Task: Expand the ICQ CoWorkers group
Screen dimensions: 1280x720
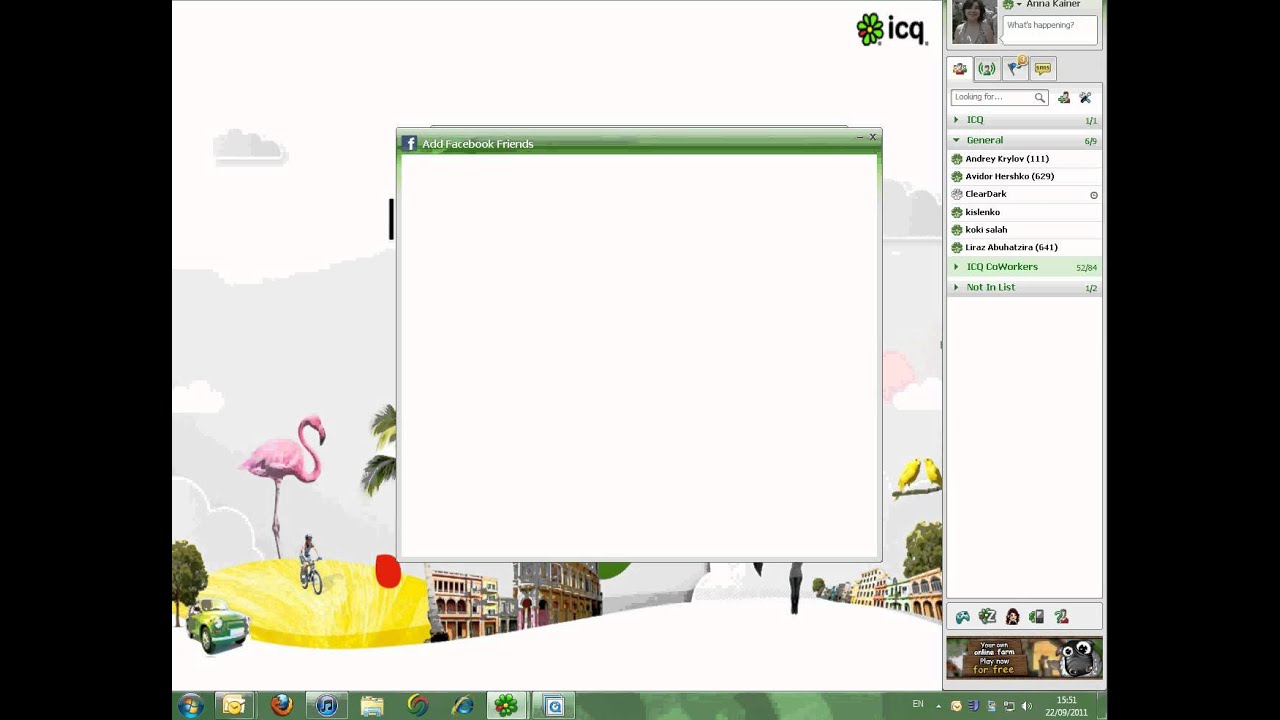Action: (1024, 267)
